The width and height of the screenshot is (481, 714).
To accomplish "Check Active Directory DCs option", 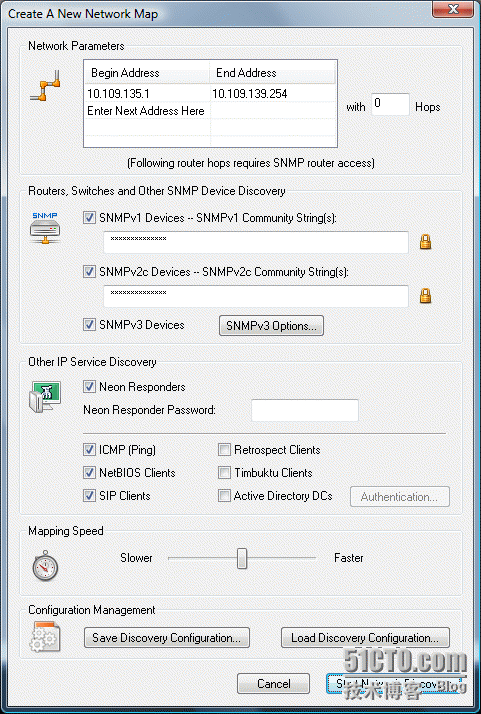I will 224,495.
